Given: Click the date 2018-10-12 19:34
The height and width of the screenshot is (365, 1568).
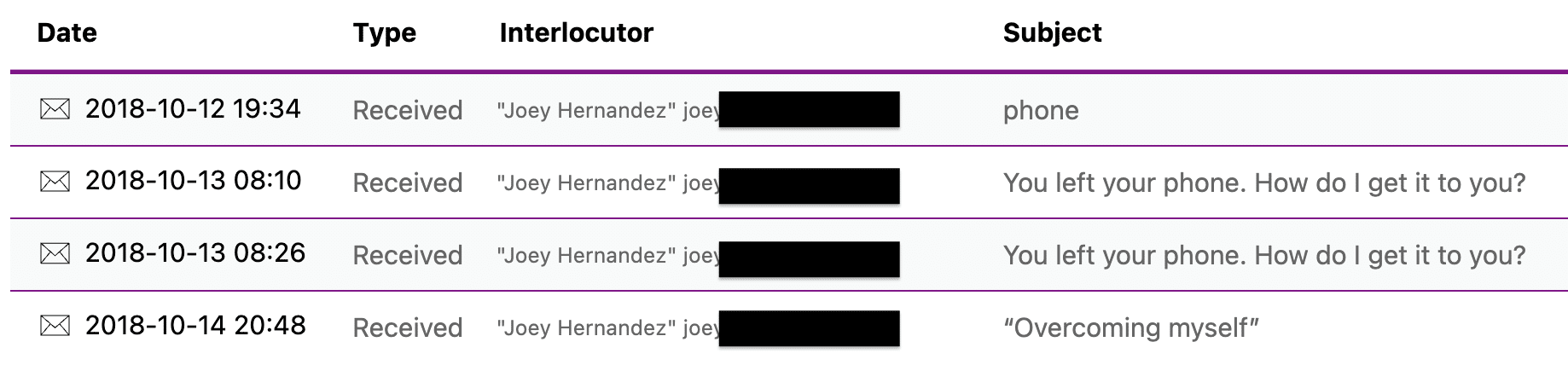Looking at the screenshot, I should (x=193, y=109).
